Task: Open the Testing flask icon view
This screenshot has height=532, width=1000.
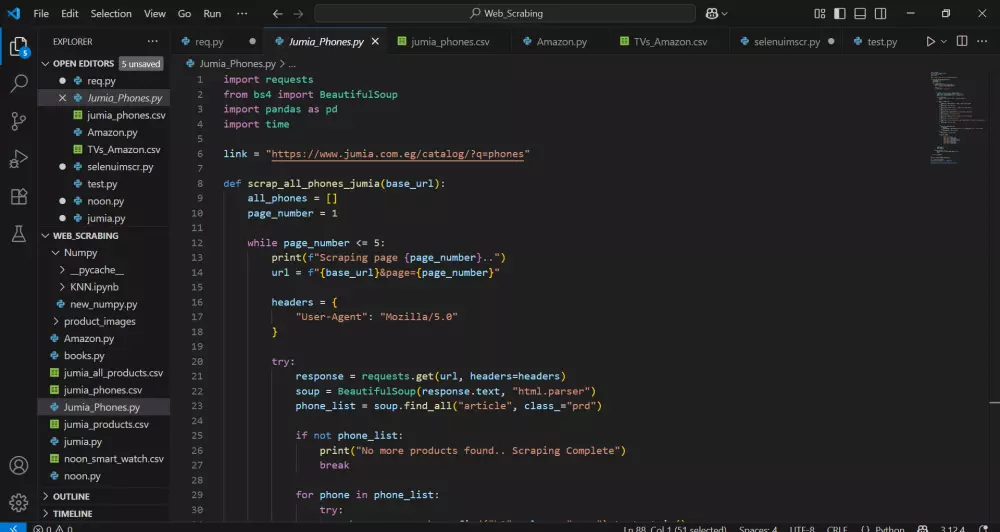Action: click(18, 233)
